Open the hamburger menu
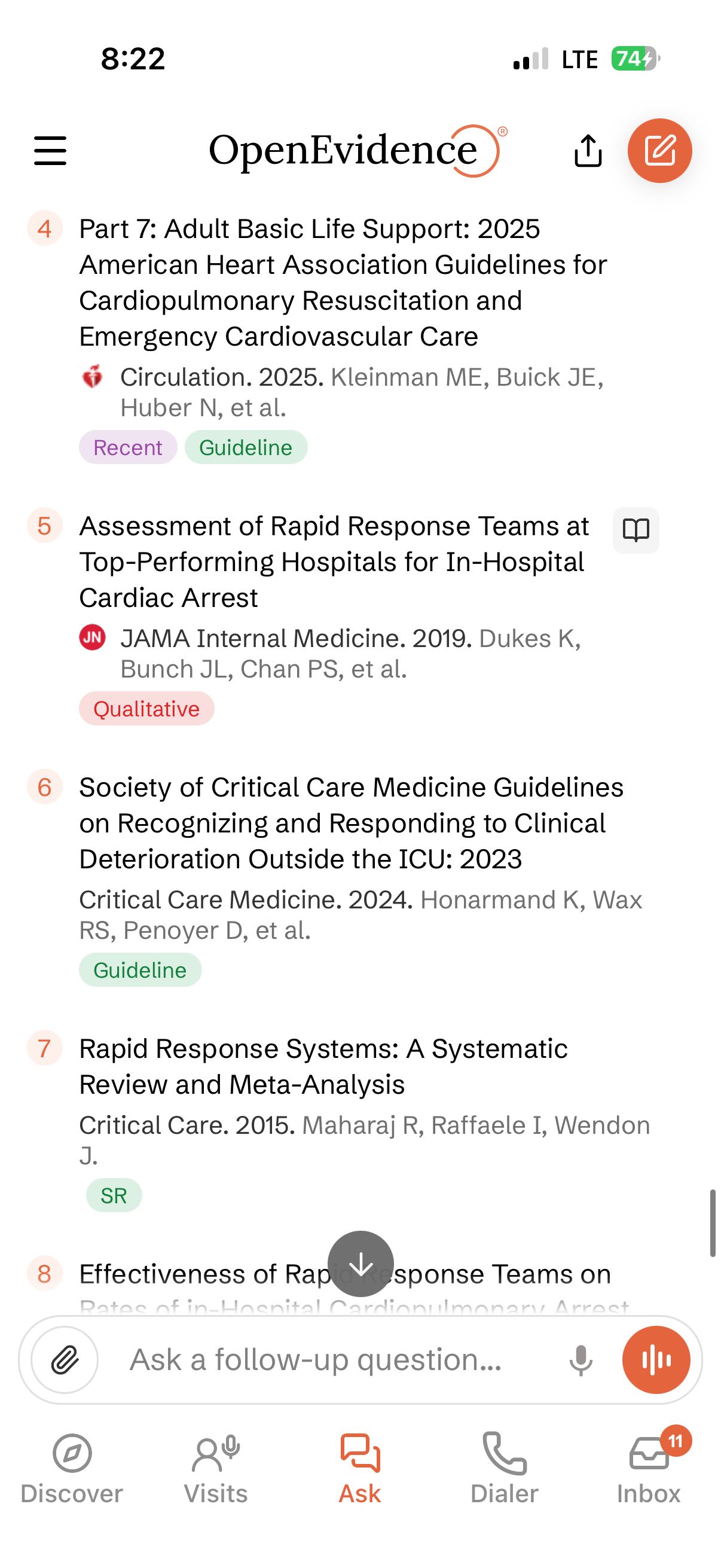This screenshot has width=721, height=1568. 50,150
